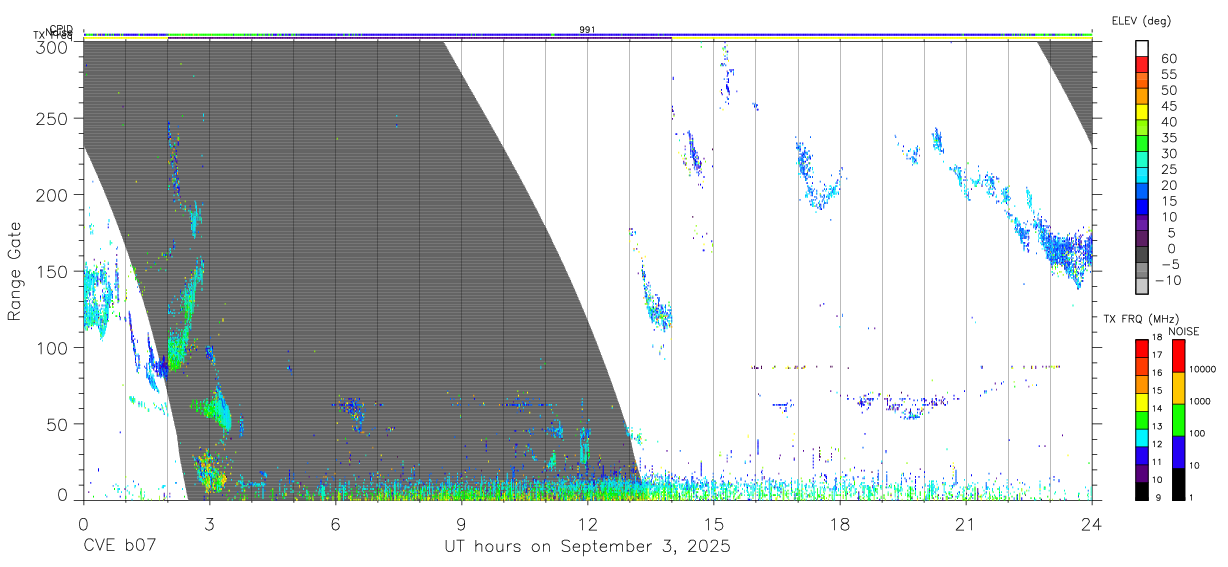Select the black bottom segment of TX FRQ bar
This screenshot has width=1228, height=567.
click(1142, 489)
